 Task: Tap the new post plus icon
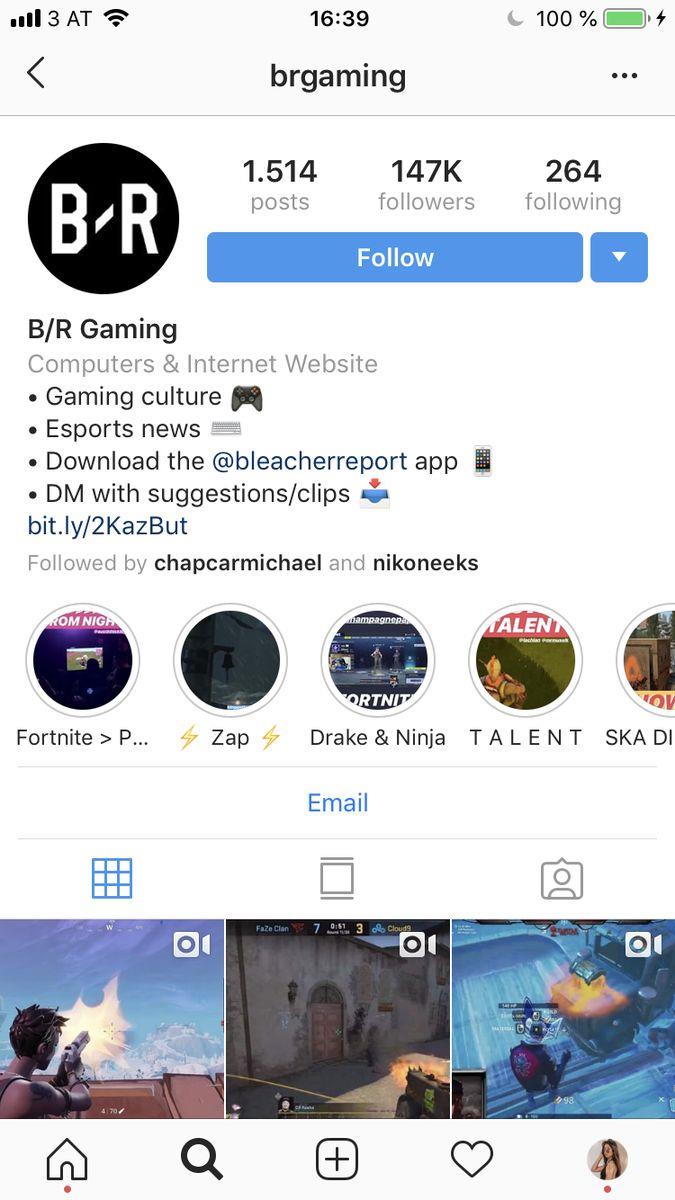(x=337, y=1160)
